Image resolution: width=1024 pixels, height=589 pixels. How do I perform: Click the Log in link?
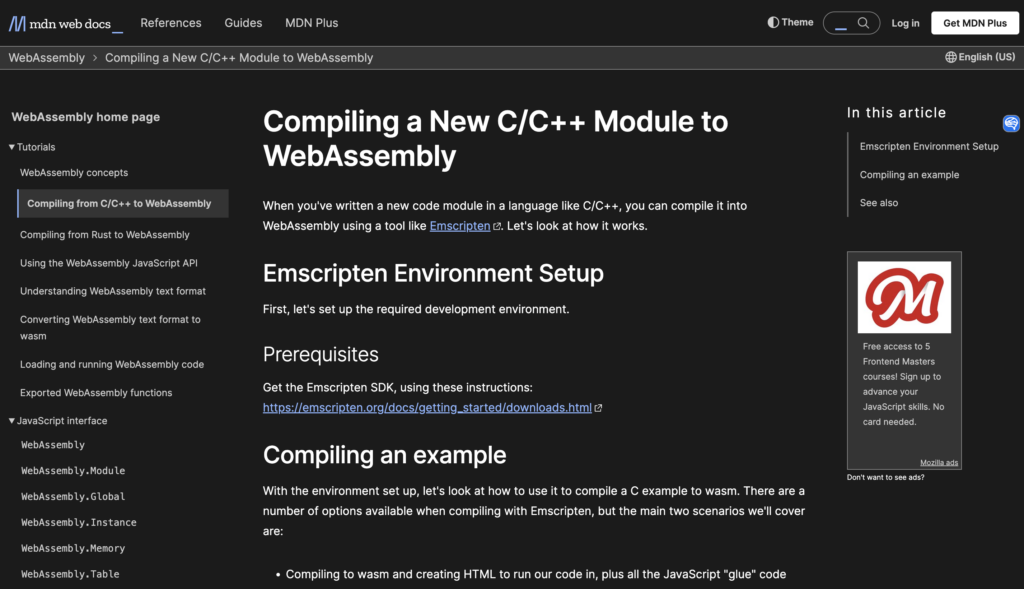pos(905,23)
